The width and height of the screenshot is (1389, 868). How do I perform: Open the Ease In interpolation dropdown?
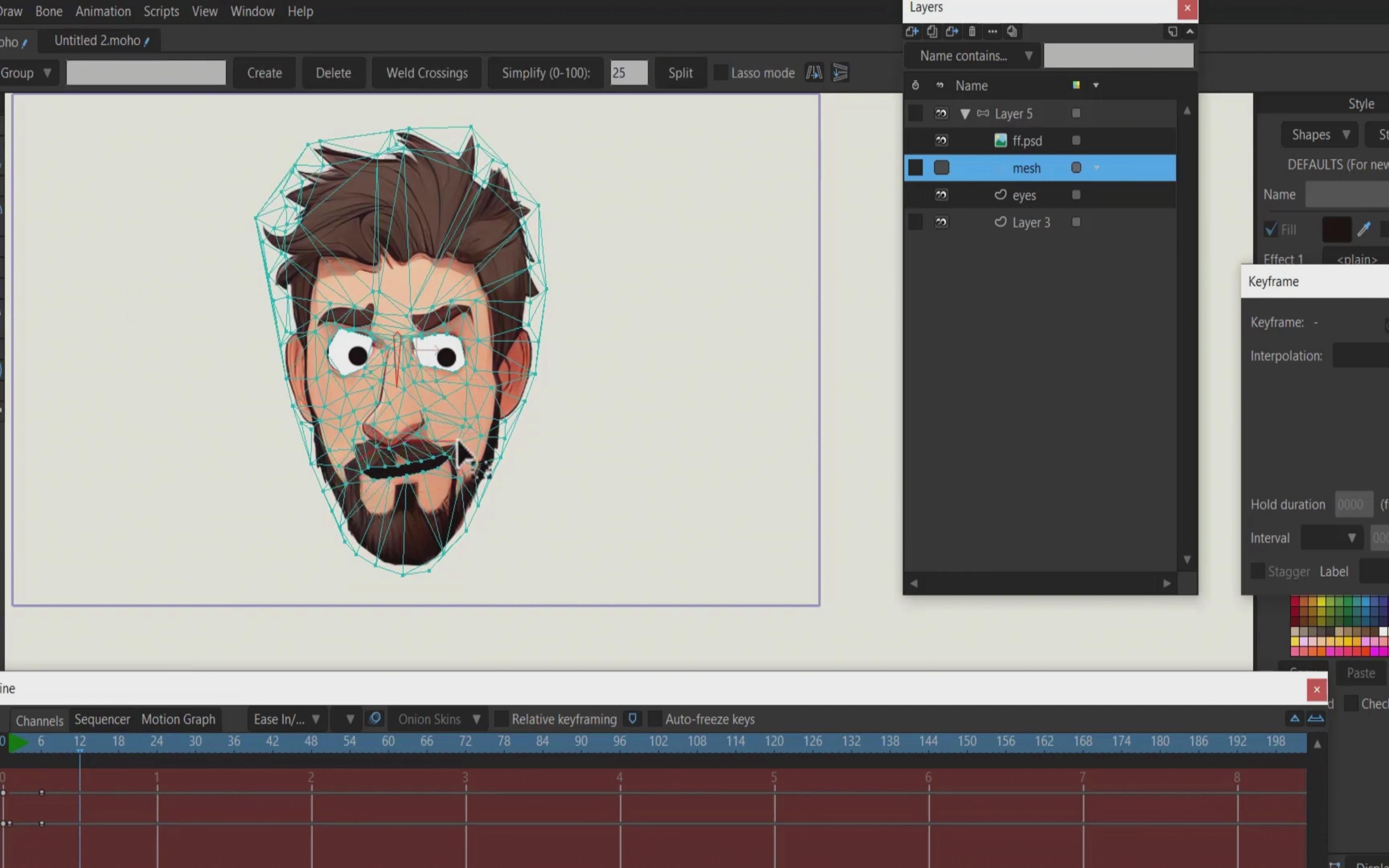[286, 719]
